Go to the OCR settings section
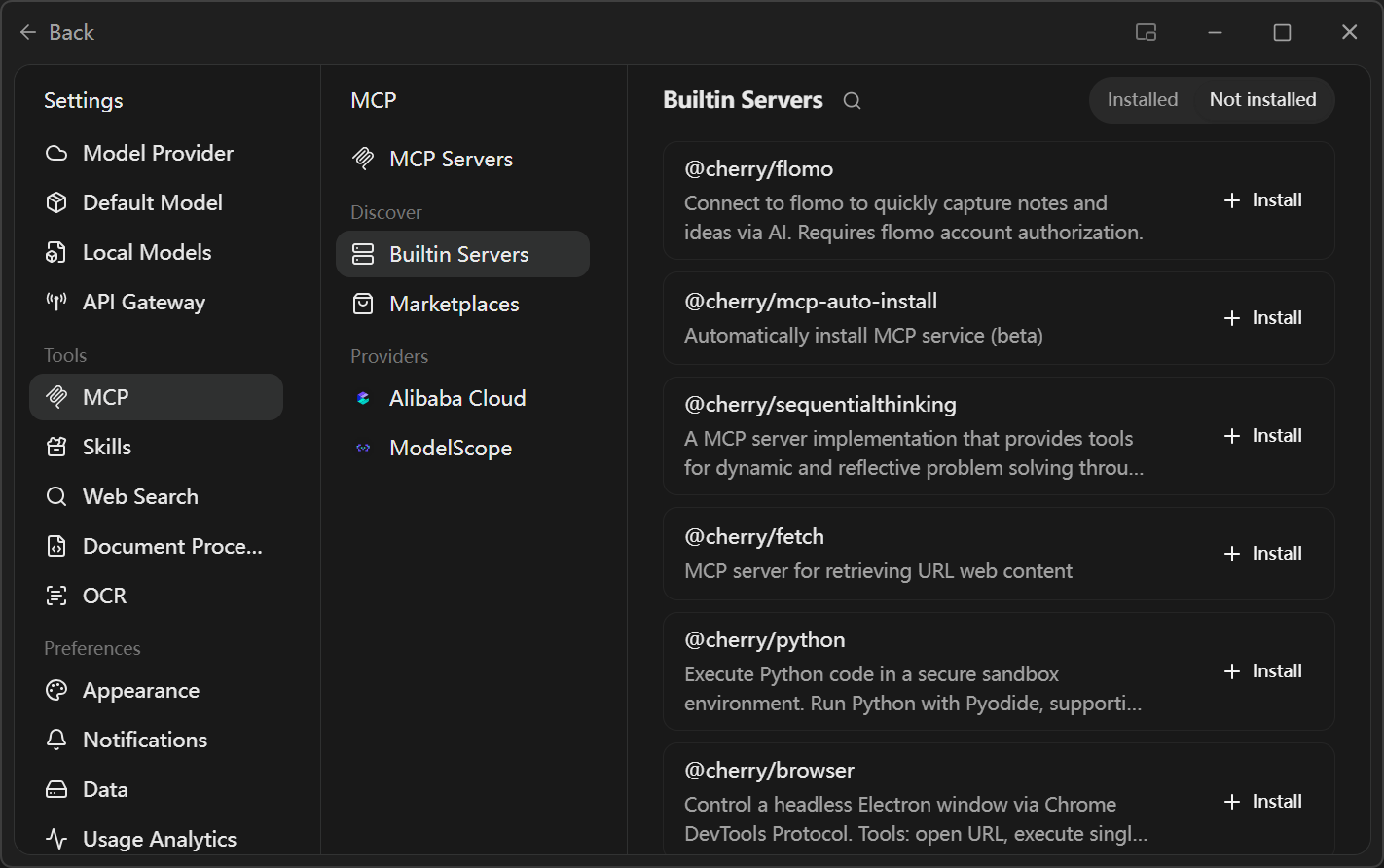The height and width of the screenshot is (868, 1384). pyautogui.click(x=156, y=596)
